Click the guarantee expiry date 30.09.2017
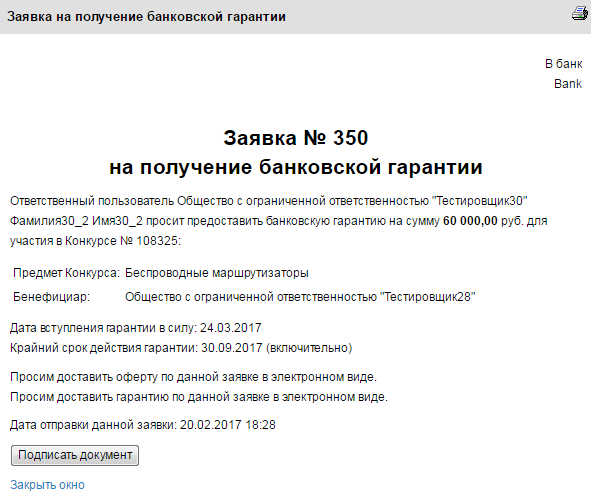Viewport: 591px width, 498px height. 231,348
